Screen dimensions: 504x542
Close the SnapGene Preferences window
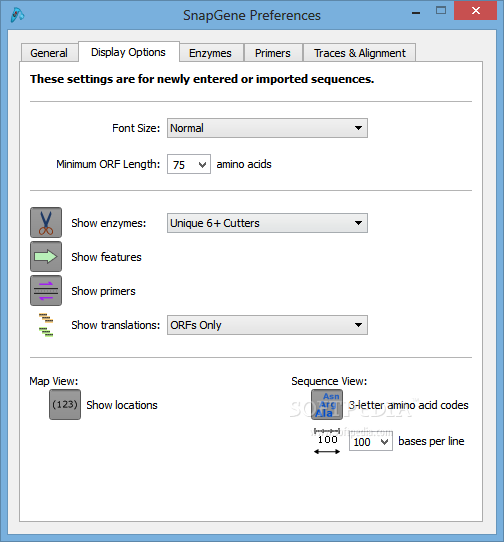[476, 10]
